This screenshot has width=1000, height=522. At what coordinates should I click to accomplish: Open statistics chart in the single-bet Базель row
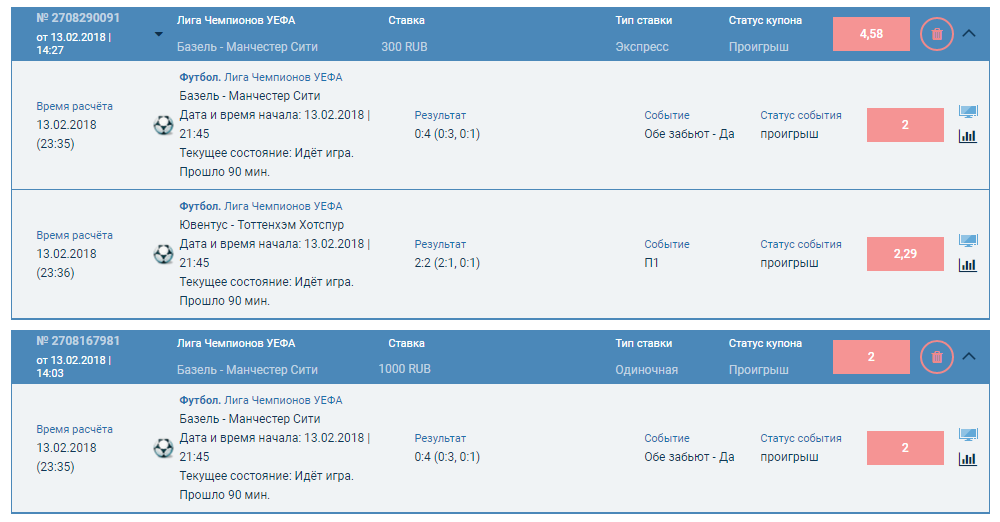pos(967,459)
